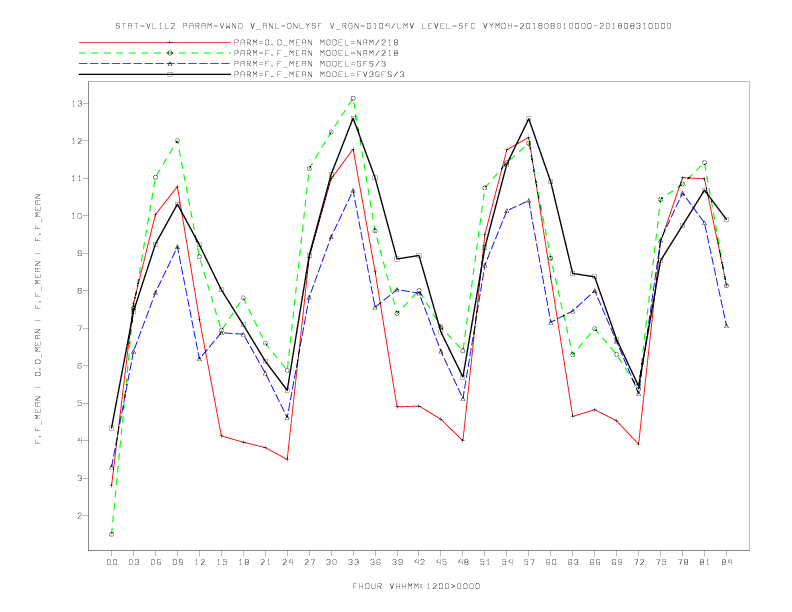Viewport: 792px width, 612px height.
Task: Click y-axis tick label 8
Action: 79,291
